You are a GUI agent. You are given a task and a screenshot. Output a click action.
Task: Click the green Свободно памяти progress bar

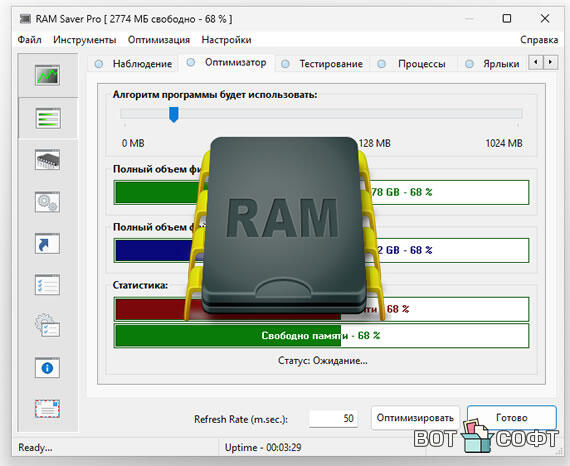pyautogui.click(x=321, y=336)
